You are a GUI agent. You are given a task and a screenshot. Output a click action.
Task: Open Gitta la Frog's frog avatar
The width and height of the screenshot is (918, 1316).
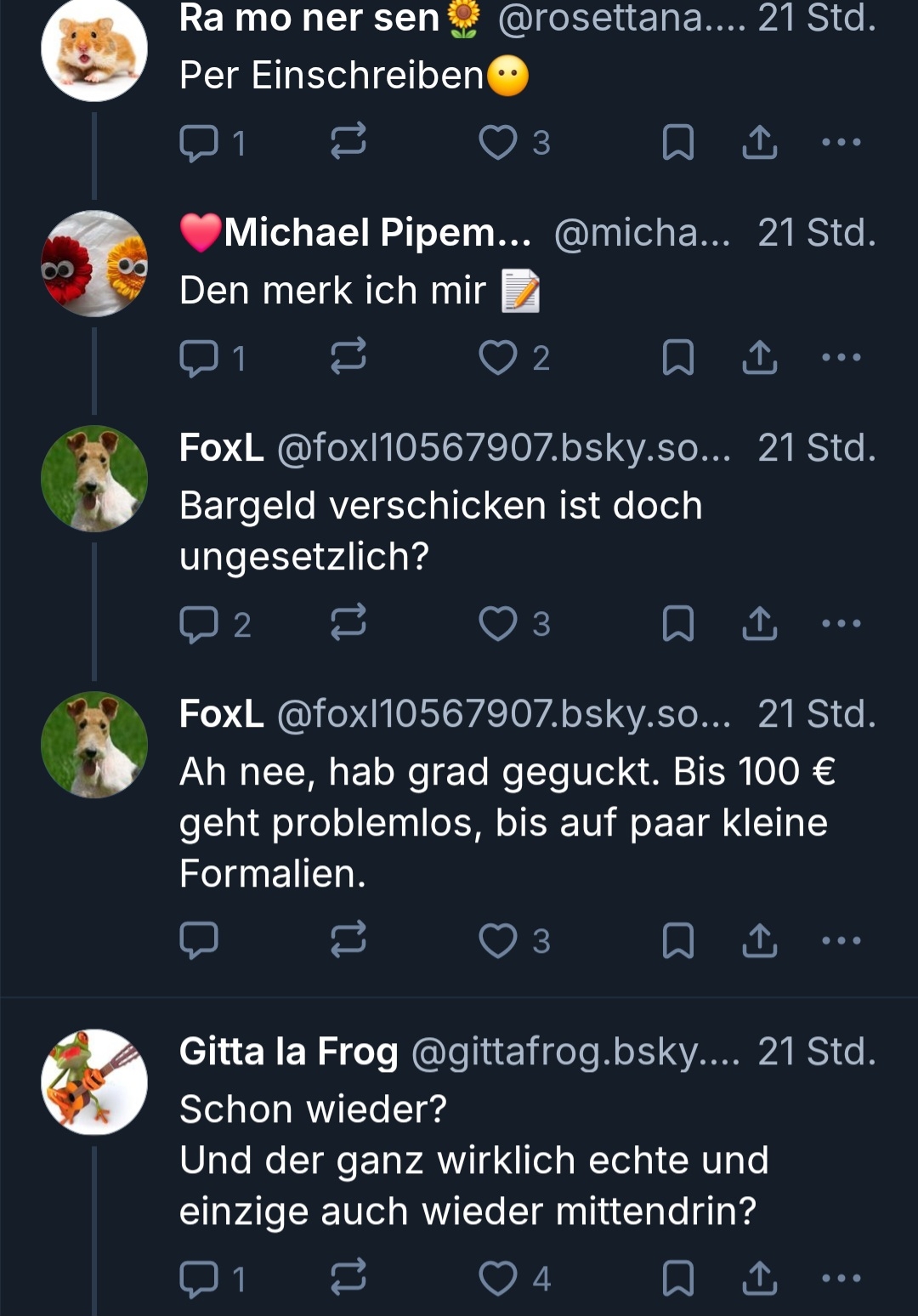94,1081
